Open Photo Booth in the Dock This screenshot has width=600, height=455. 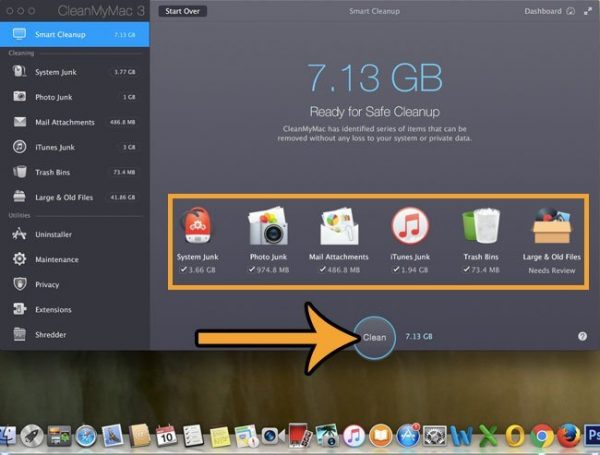click(x=300, y=435)
